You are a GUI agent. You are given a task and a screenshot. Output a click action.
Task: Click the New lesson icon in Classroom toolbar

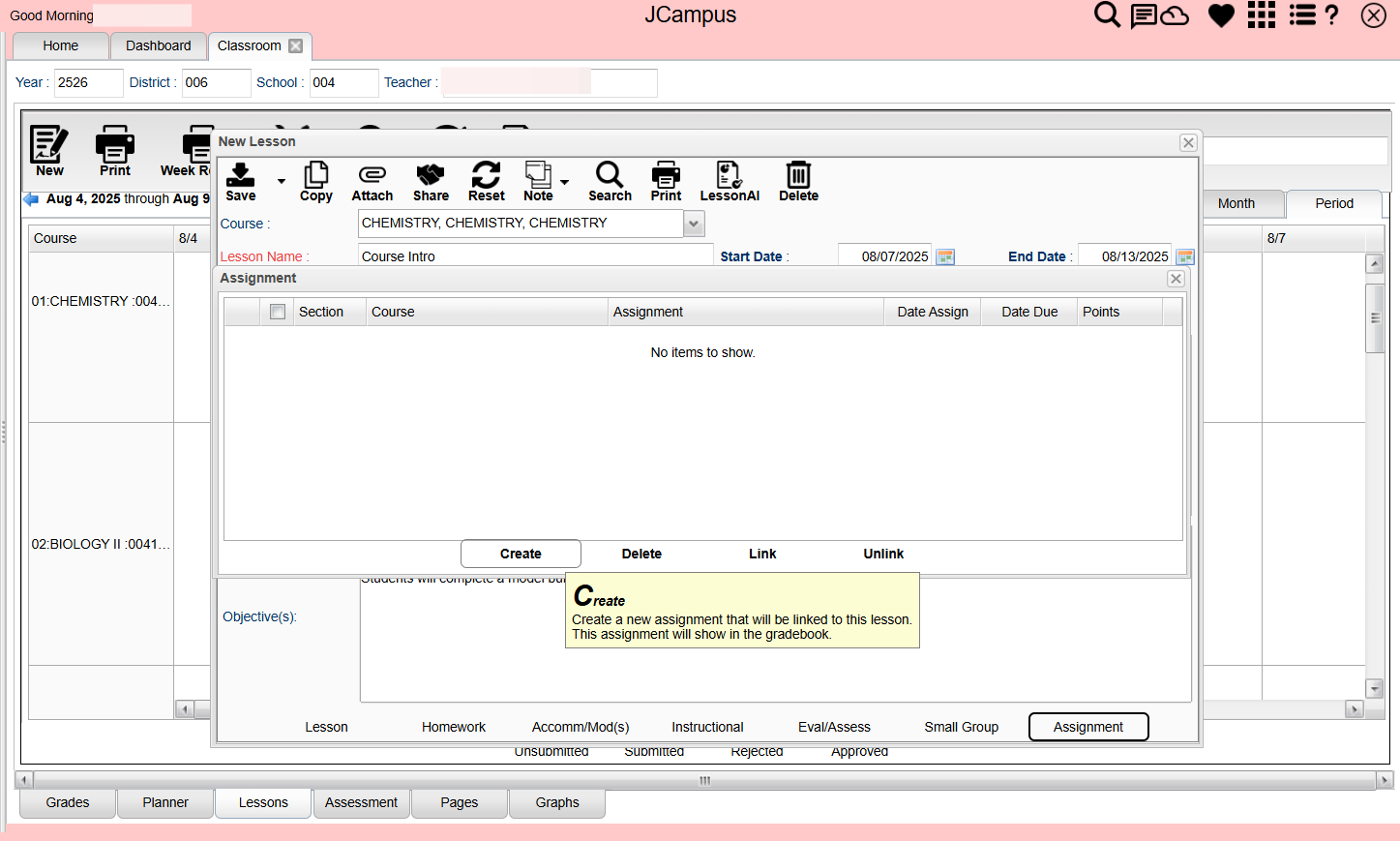[49, 144]
